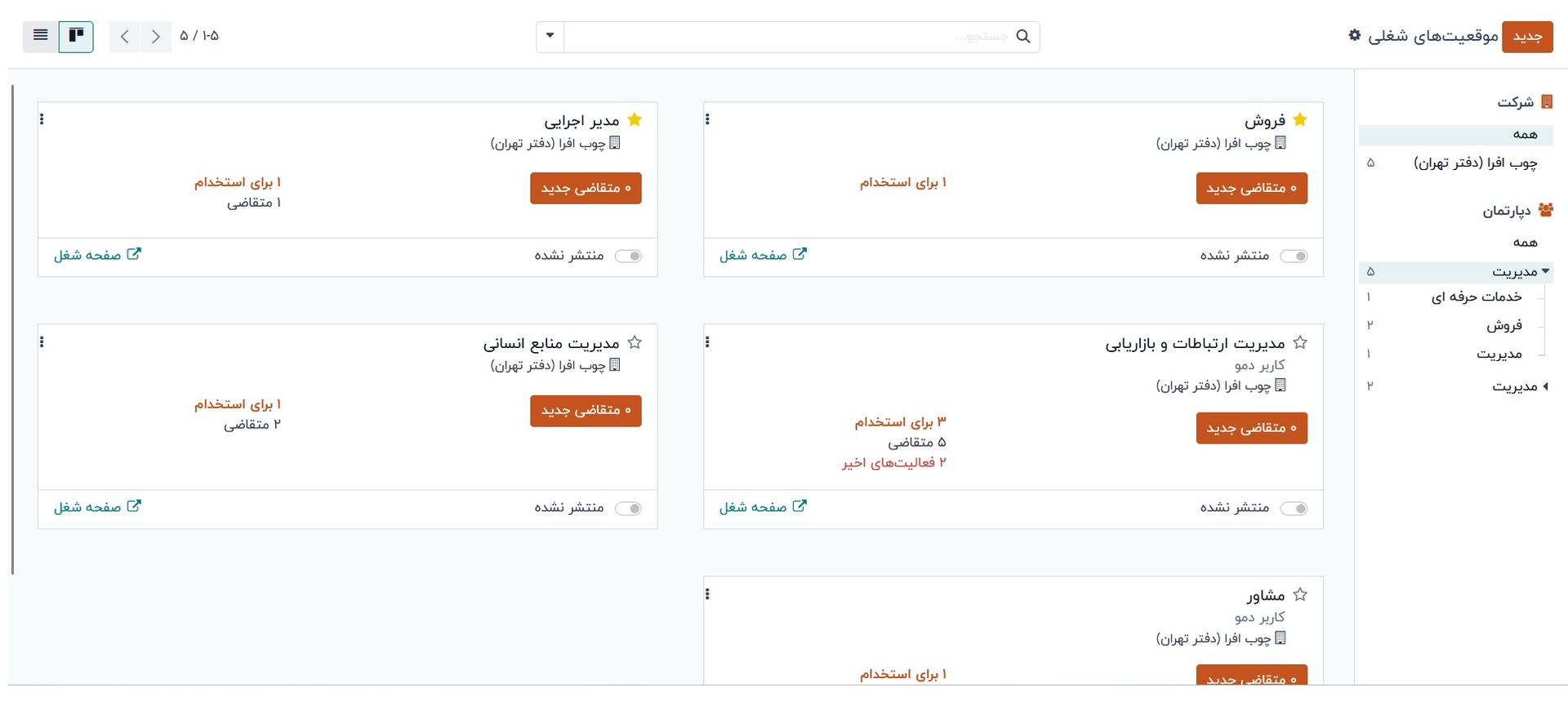Click the vertical scrollbar at left edge
The width and height of the screenshot is (1568, 705).
12,329
